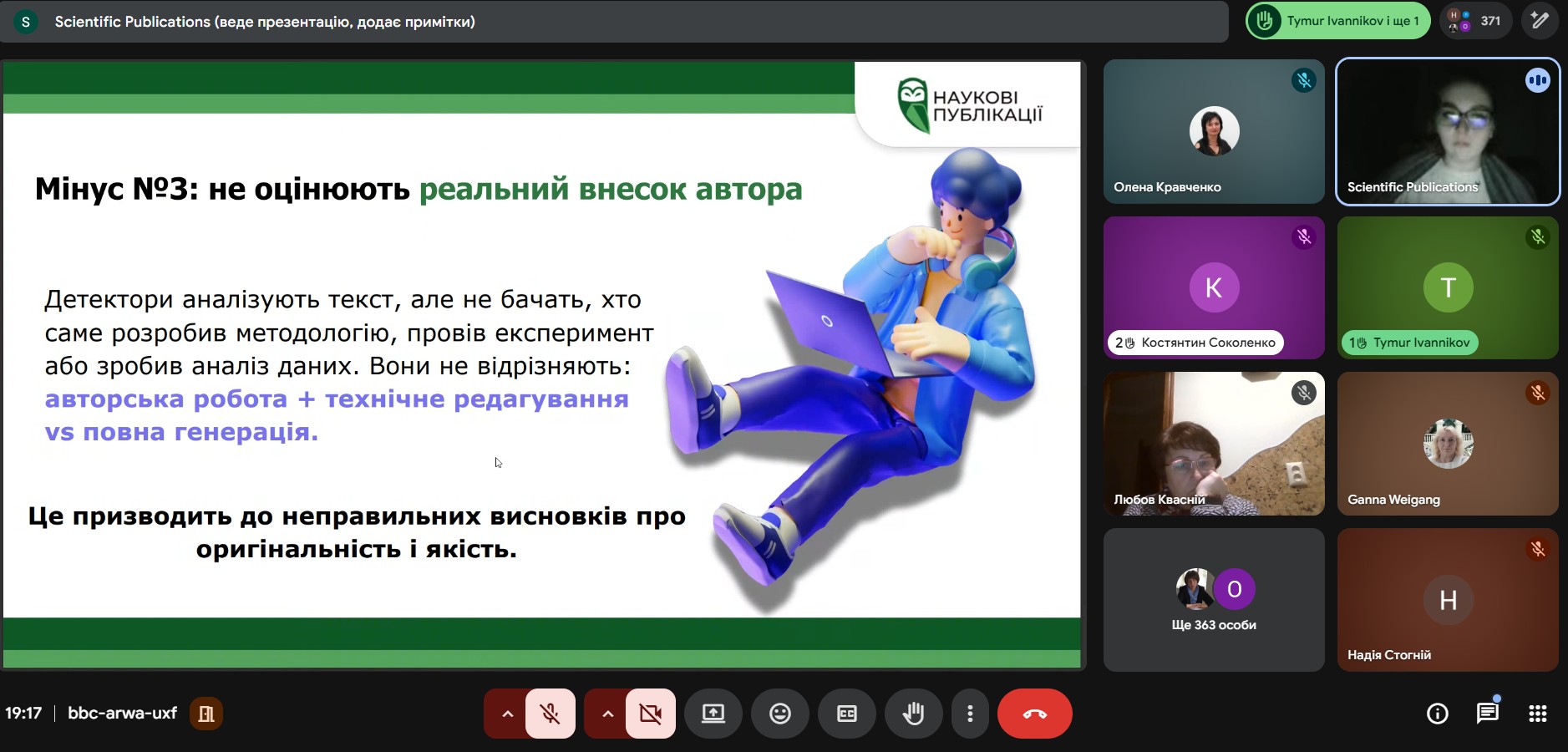The image size is (1568, 752).
Task: Raise hand using the hand icon
Action: coord(913,714)
